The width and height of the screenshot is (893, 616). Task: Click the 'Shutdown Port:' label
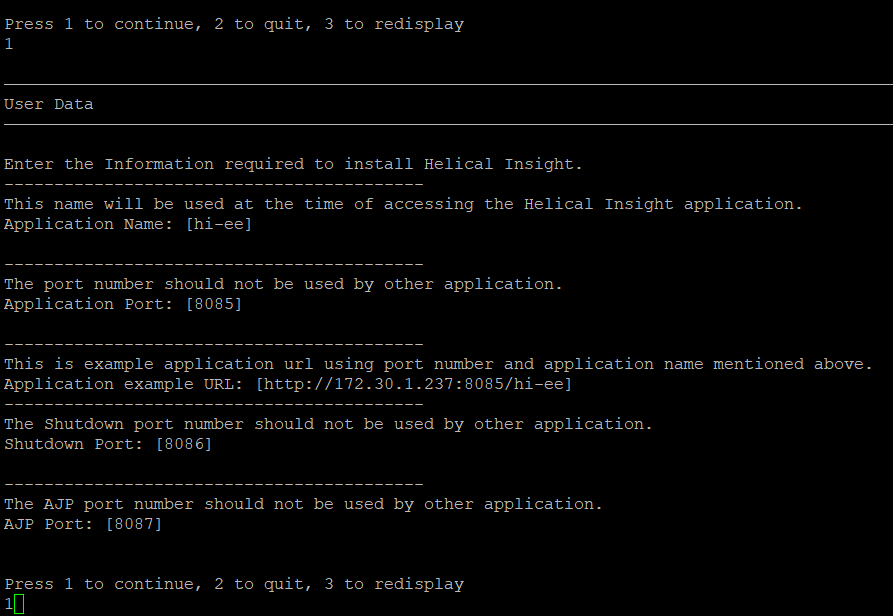(73, 444)
